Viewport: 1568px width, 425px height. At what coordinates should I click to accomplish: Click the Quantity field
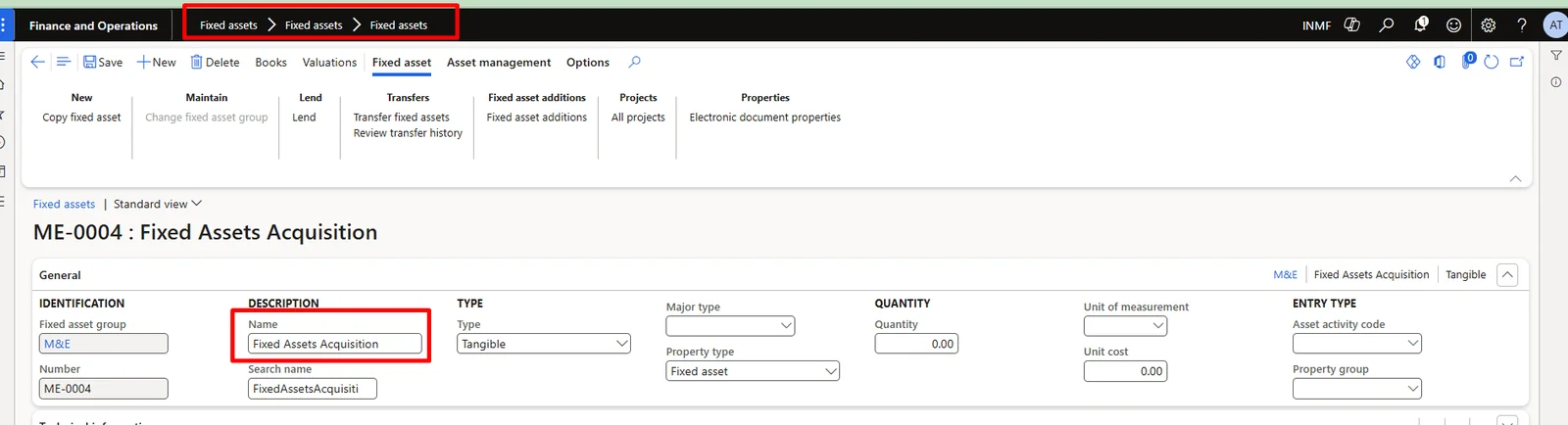click(915, 344)
